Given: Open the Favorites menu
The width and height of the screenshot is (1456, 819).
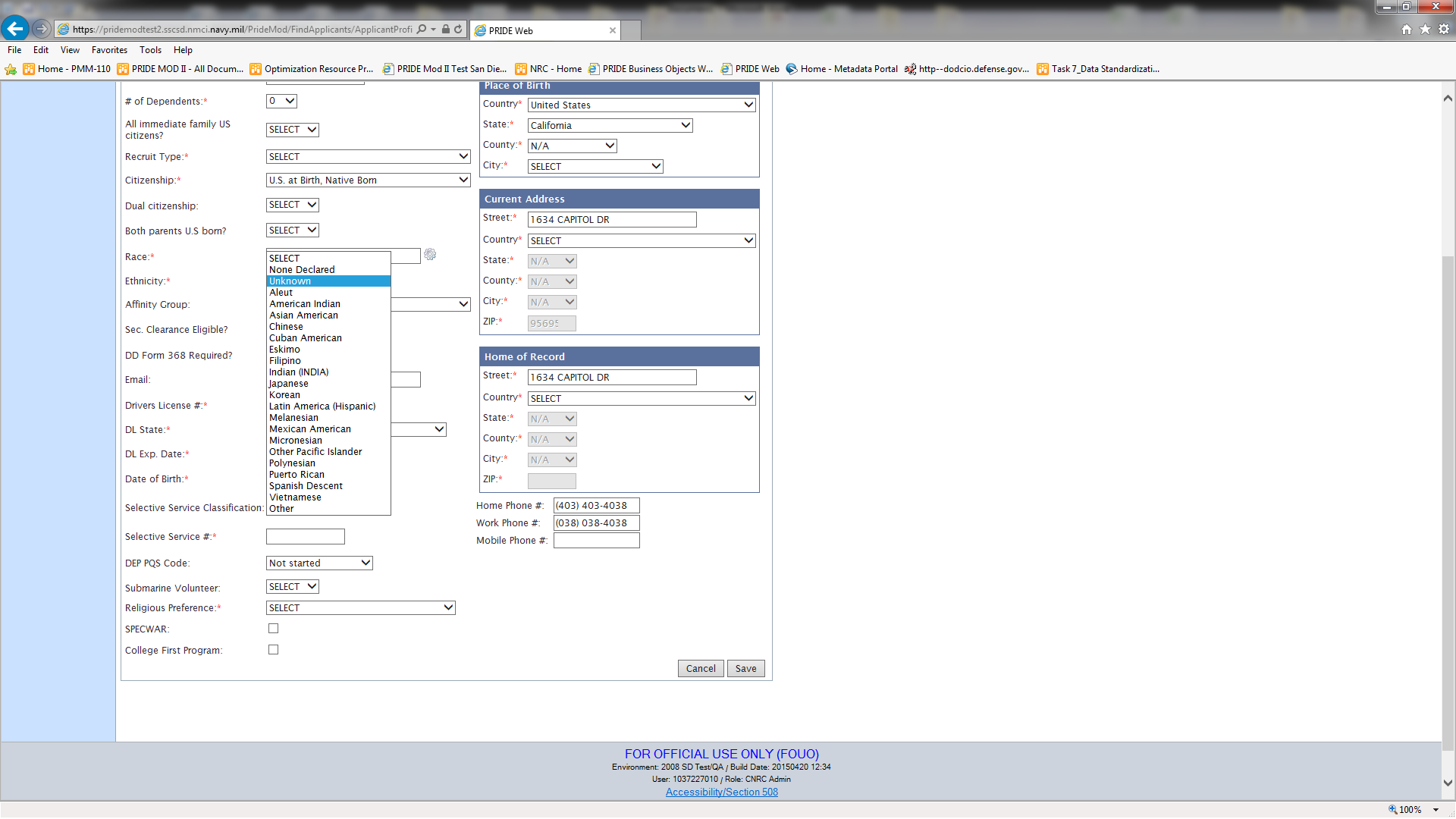Looking at the screenshot, I should pyautogui.click(x=109, y=50).
